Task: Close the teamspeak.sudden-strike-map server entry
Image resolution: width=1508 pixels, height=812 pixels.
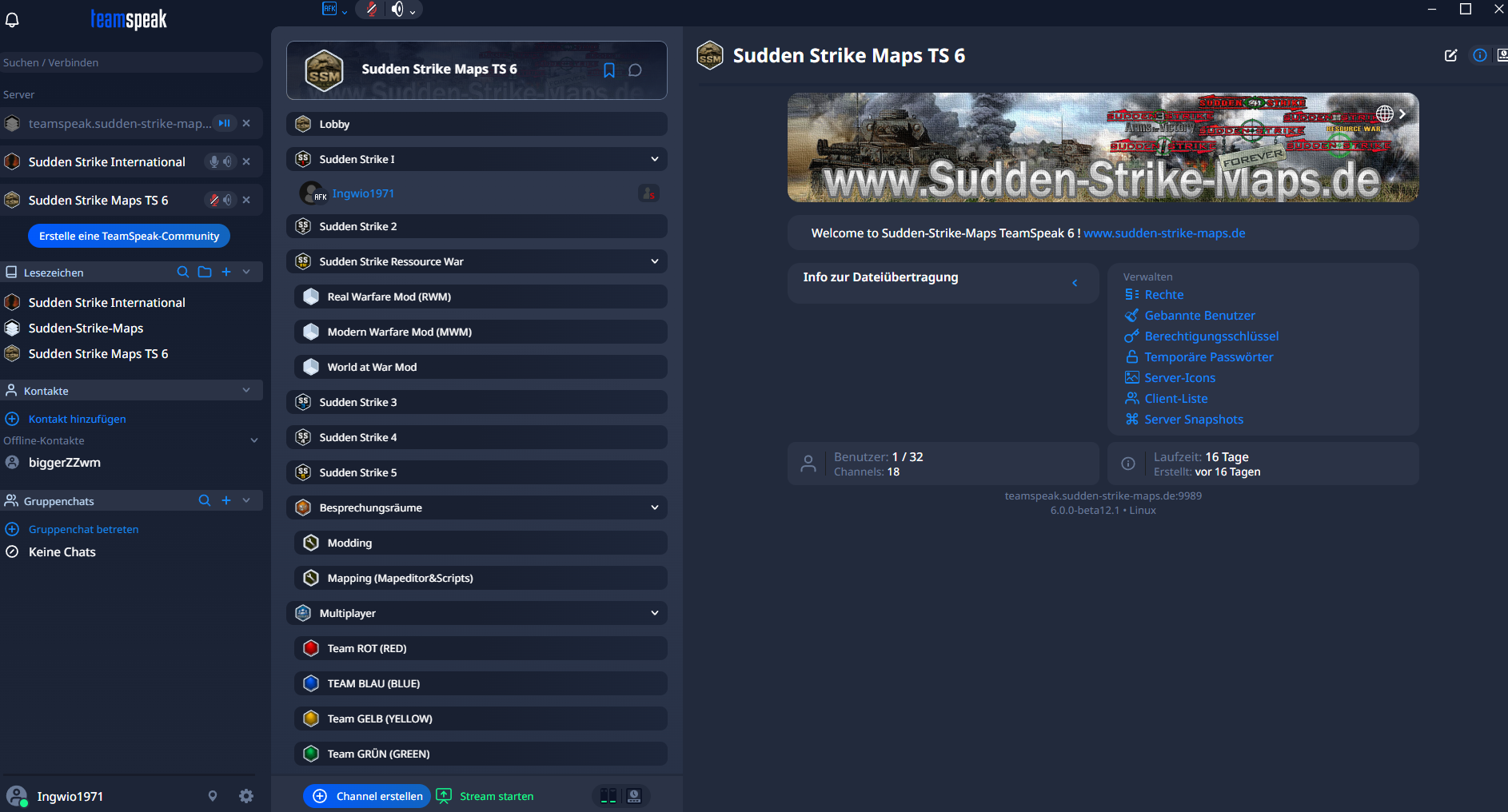Action: coord(246,123)
